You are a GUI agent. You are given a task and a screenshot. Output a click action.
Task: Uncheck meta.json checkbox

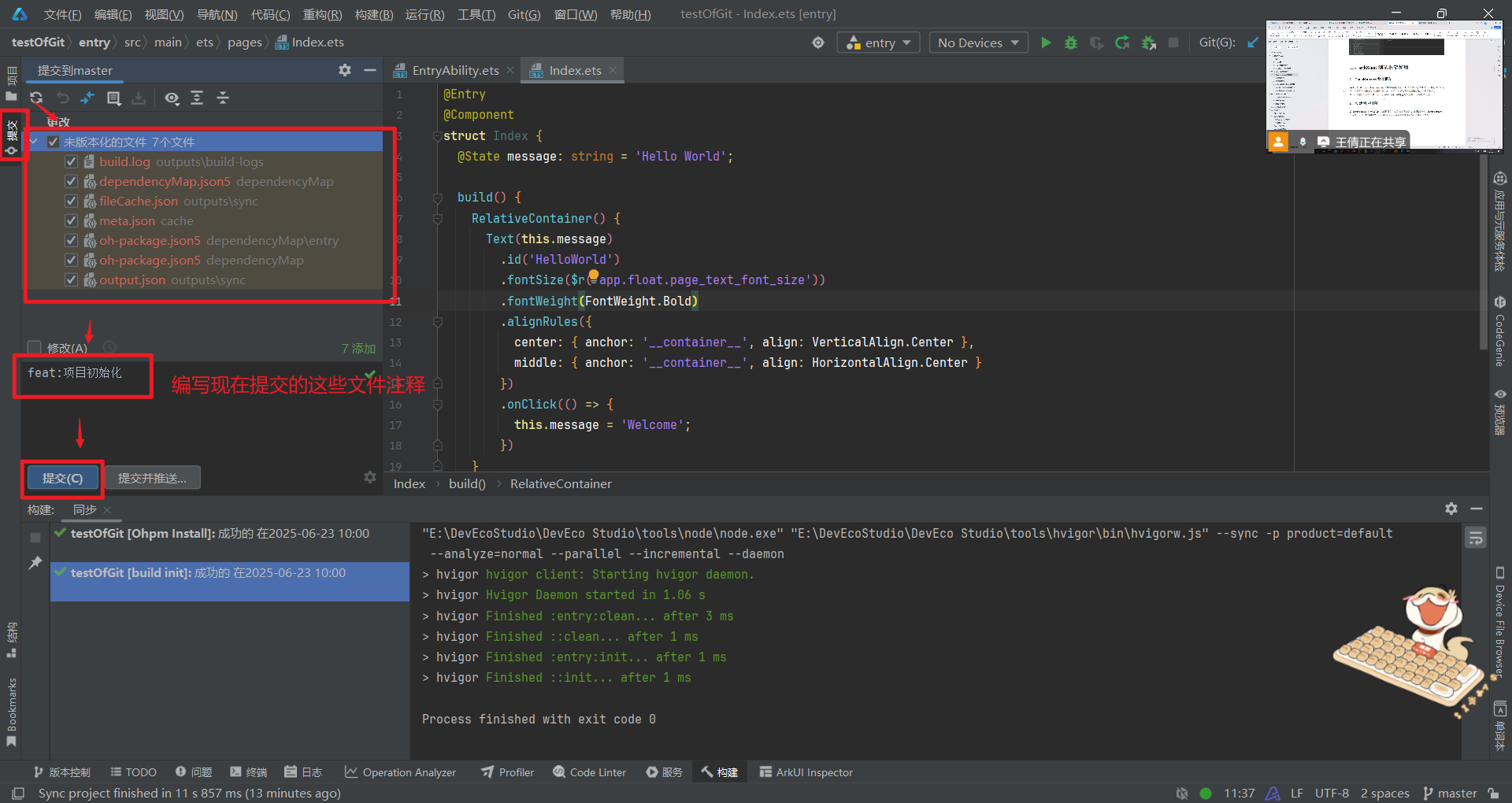(71, 220)
